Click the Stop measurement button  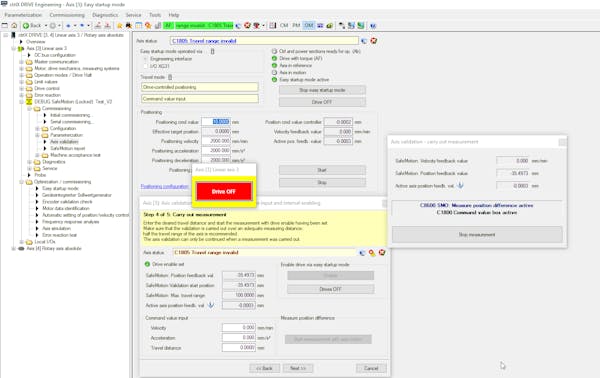click(x=477, y=235)
